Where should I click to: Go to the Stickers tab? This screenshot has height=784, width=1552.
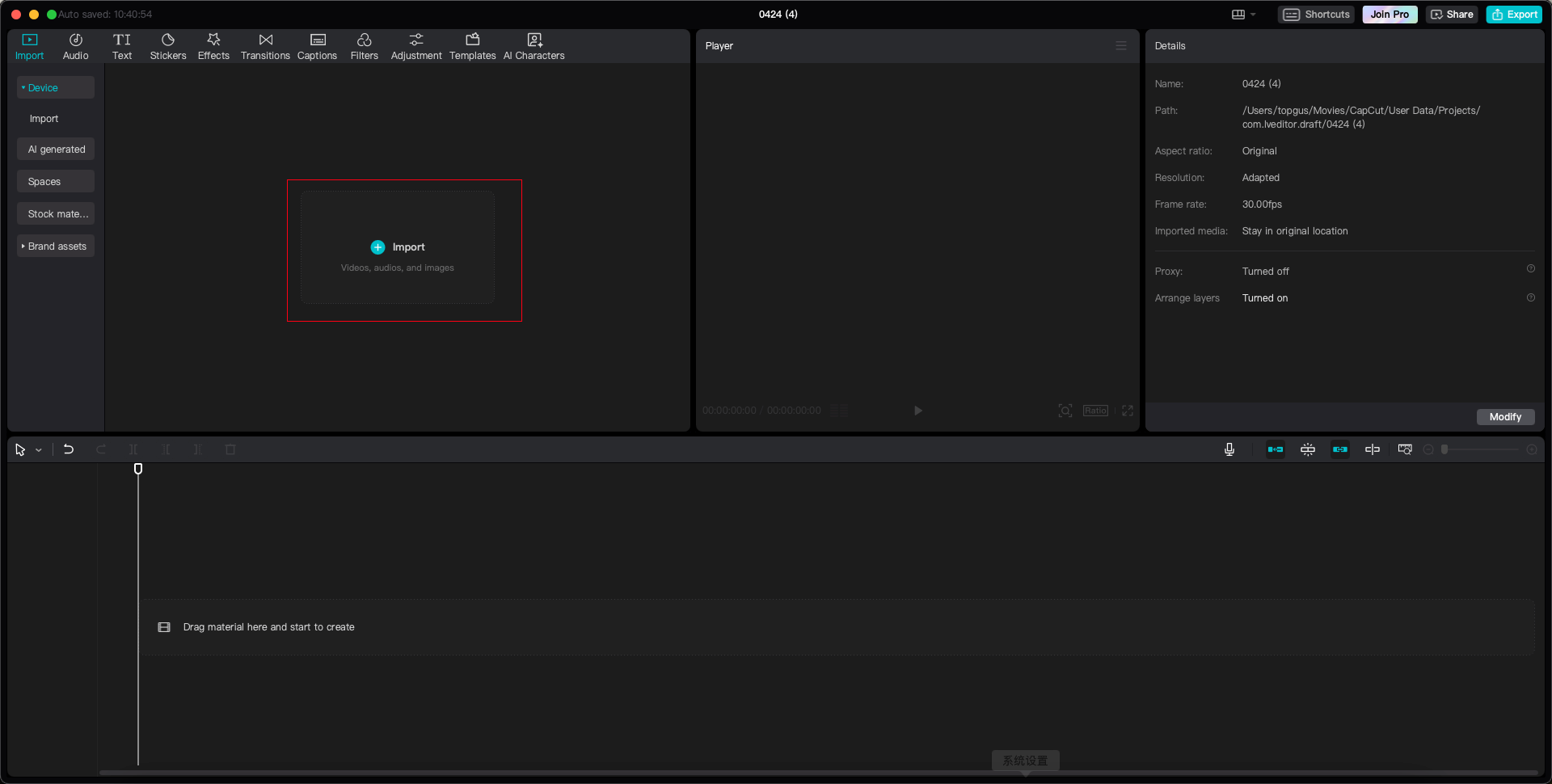click(x=168, y=47)
